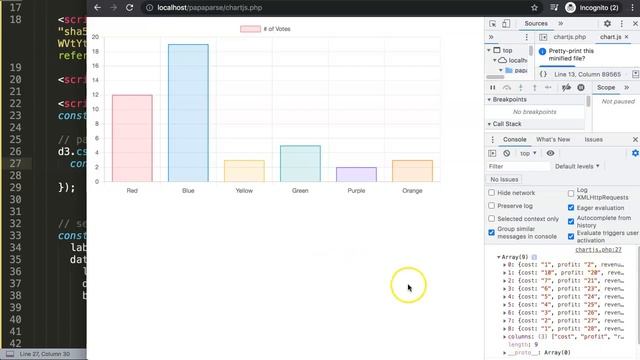Click the No Issues button
The image size is (640, 360).
point(504,179)
